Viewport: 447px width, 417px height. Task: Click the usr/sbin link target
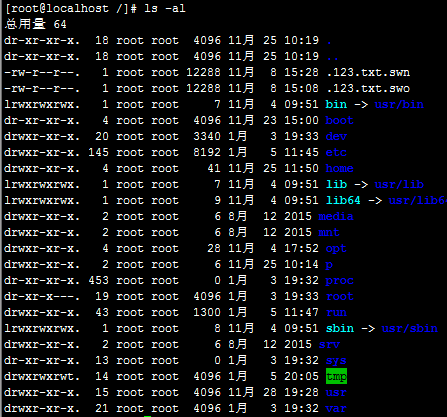click(409, 328)
